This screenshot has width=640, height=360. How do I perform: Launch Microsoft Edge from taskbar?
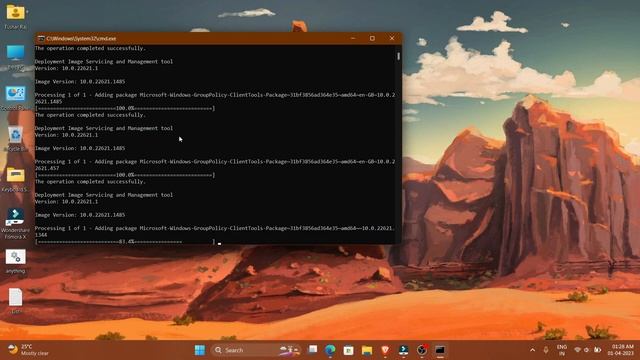330,350
